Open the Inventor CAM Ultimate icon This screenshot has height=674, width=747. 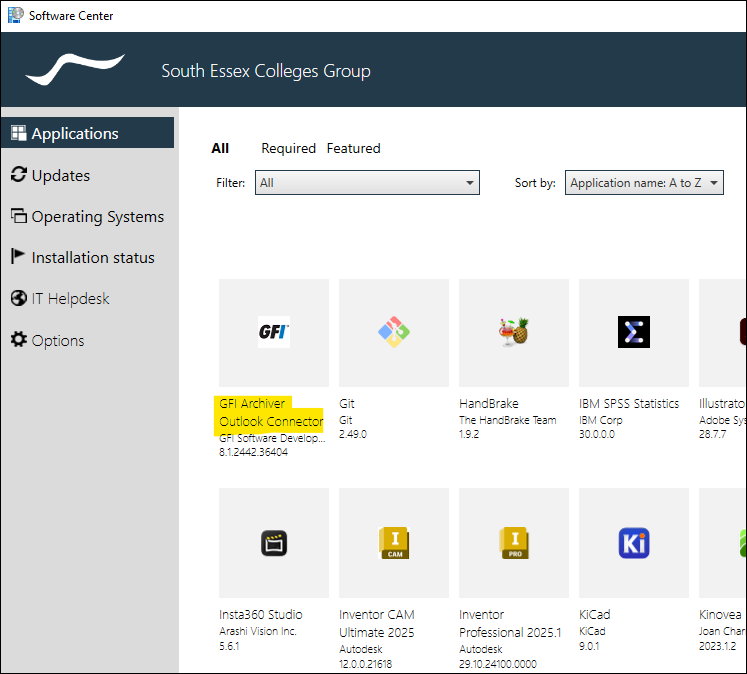coord(394,543)
